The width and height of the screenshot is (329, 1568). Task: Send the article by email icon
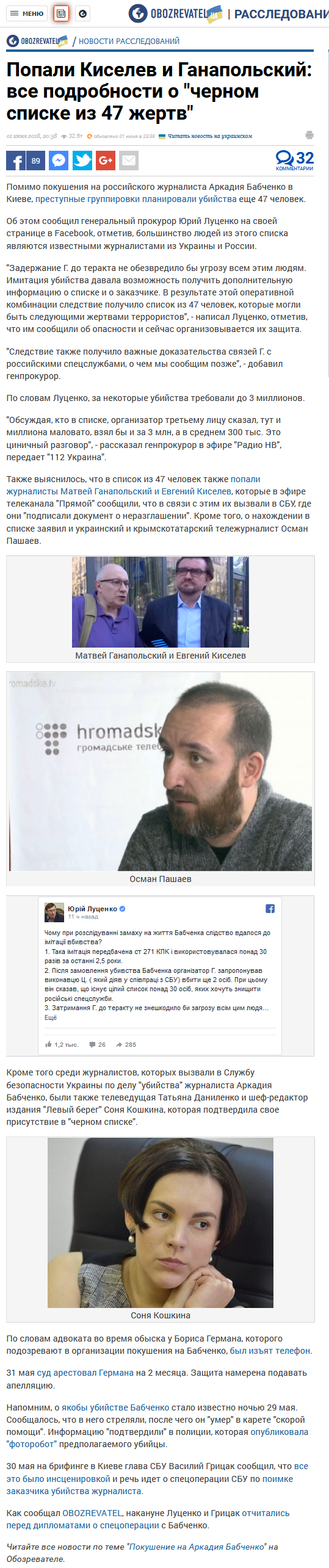point(129,161)
